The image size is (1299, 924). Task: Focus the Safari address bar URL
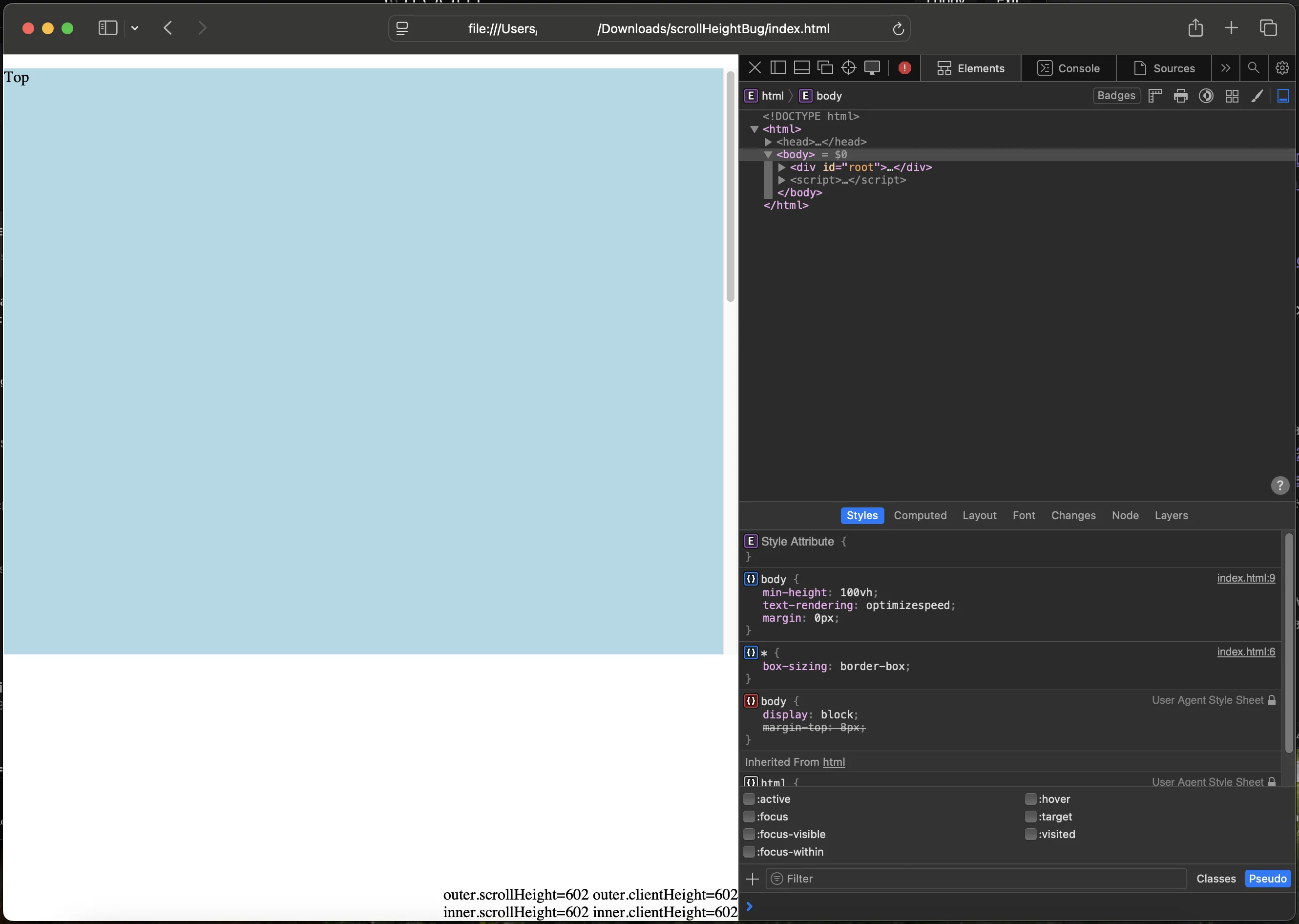[x=649, y=28]
